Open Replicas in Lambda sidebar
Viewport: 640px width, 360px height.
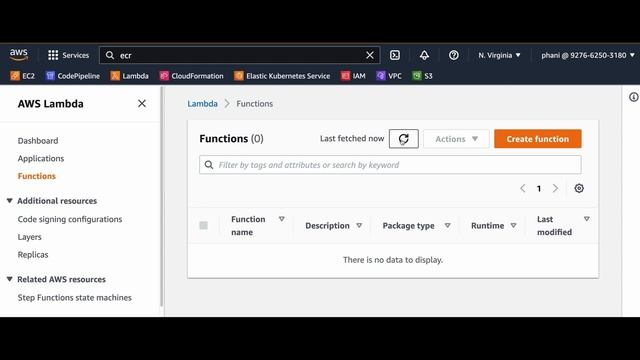pyautogui.click(x=33, y=255)
